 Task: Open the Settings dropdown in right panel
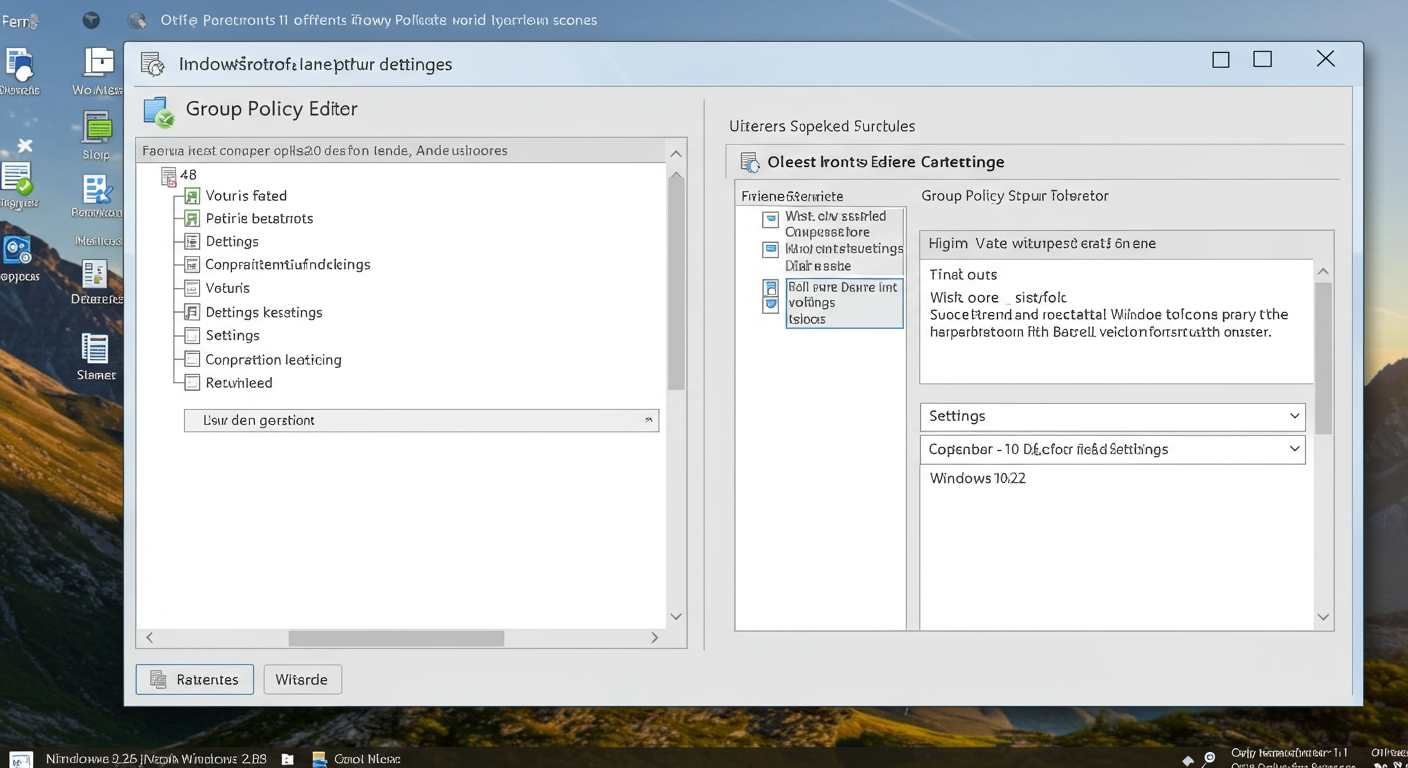click(x=1113, y=416)
